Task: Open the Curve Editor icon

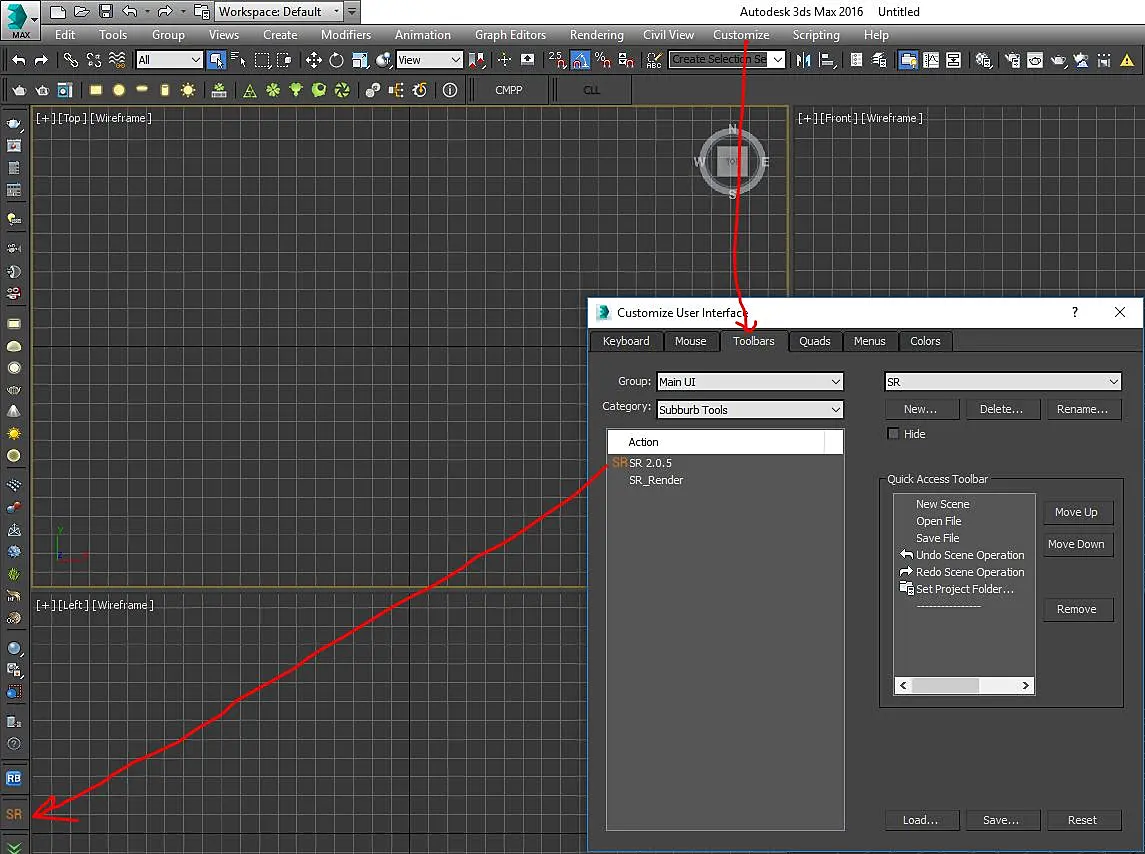Action: click(x=930, y=60)
